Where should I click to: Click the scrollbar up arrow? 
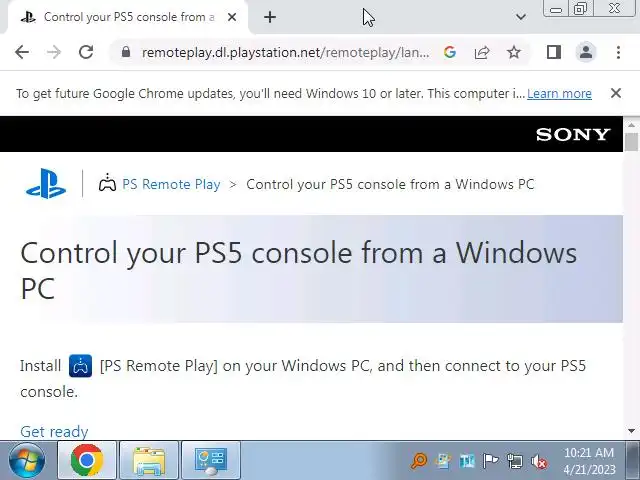click(x=631, y=125)
